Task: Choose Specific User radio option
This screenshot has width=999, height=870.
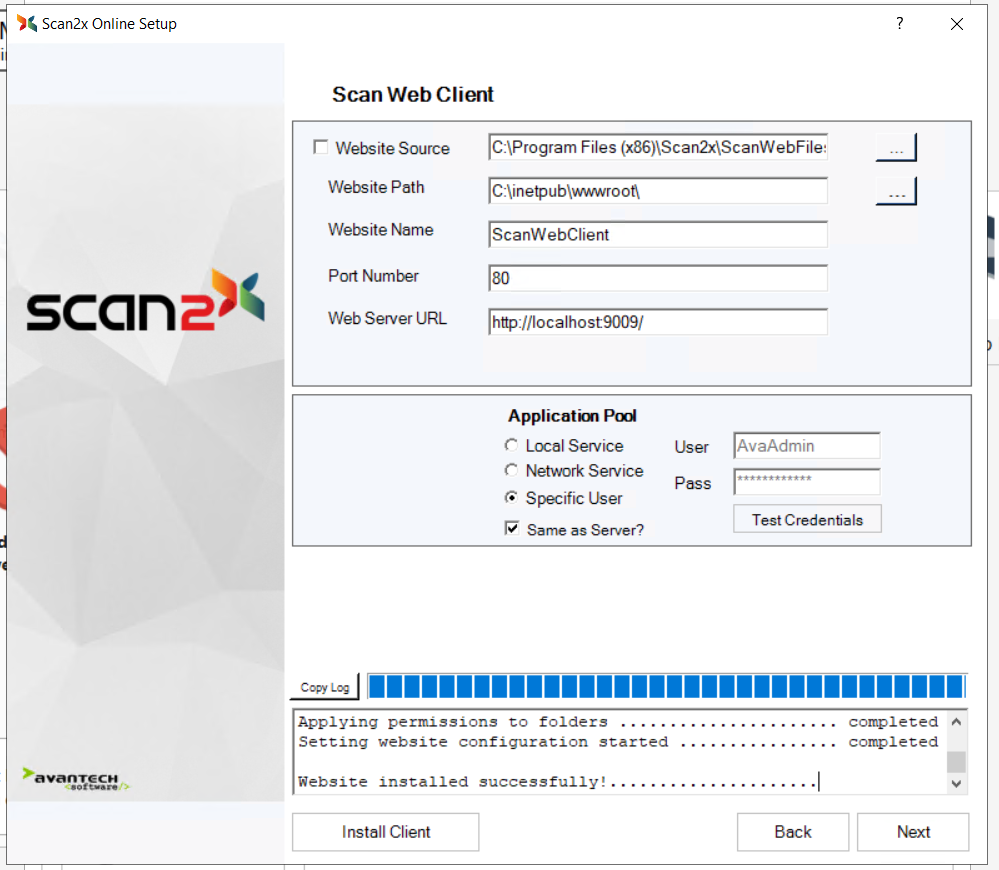Action: pos(512,498)
